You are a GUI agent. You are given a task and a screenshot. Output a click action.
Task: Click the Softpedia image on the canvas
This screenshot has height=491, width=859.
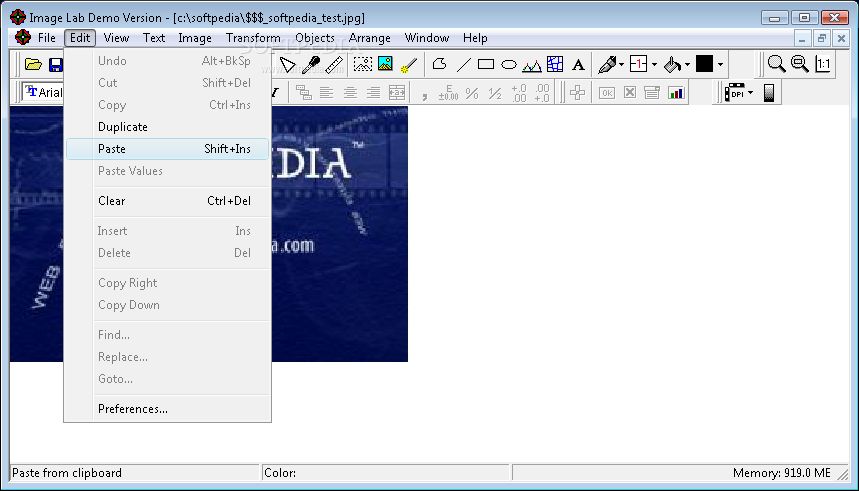click(340, 234)
